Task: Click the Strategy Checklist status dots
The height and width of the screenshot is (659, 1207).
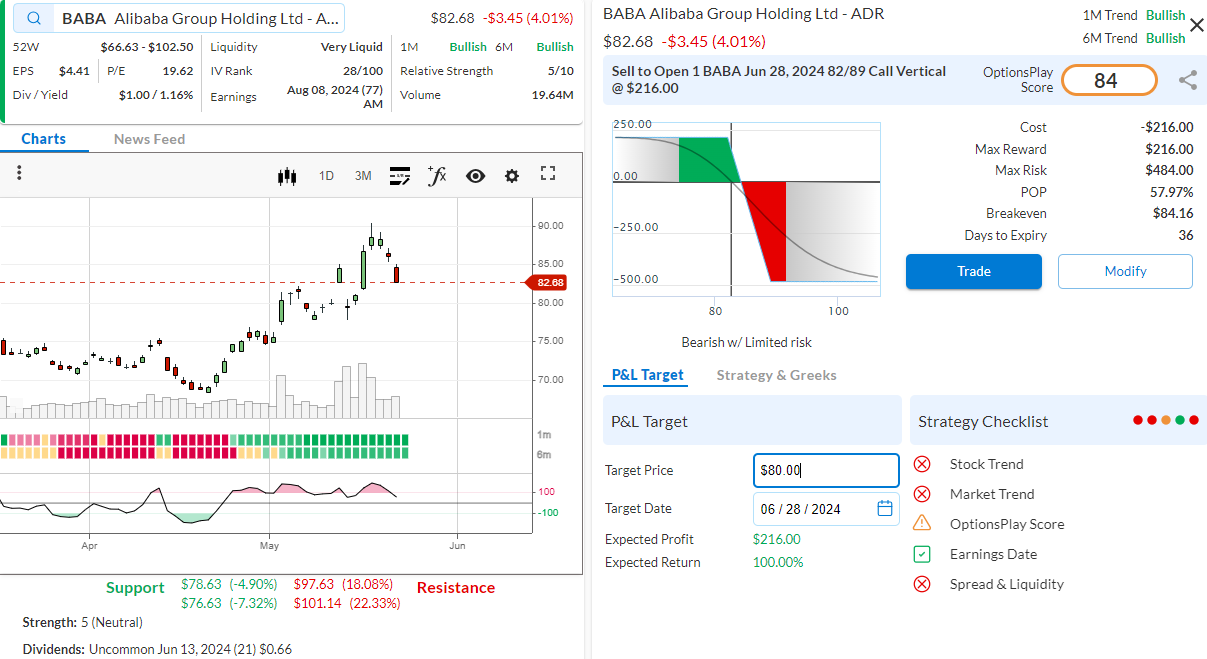Action: point(1164,420)
